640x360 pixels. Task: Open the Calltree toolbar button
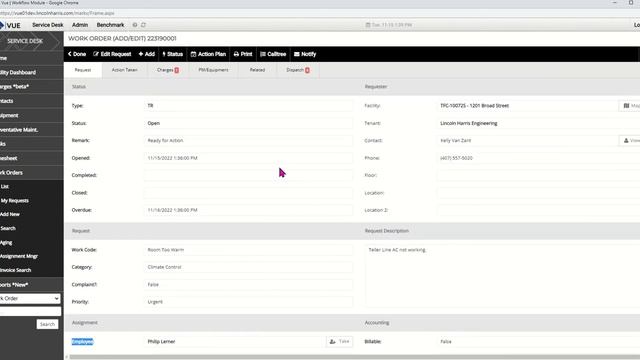[273, 54]
